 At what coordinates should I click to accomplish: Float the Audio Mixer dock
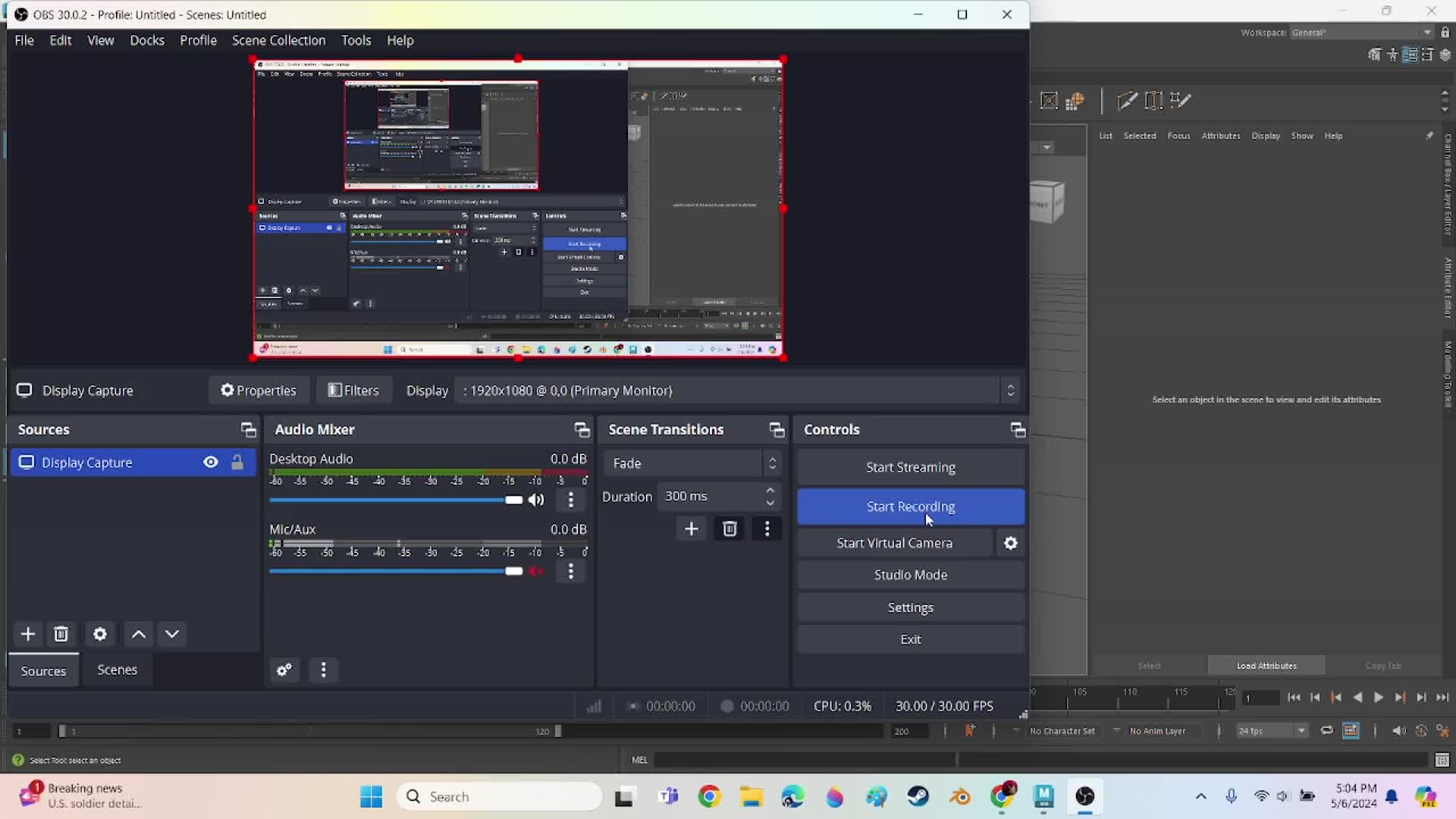pyautogui.click(x=582, y=430)
